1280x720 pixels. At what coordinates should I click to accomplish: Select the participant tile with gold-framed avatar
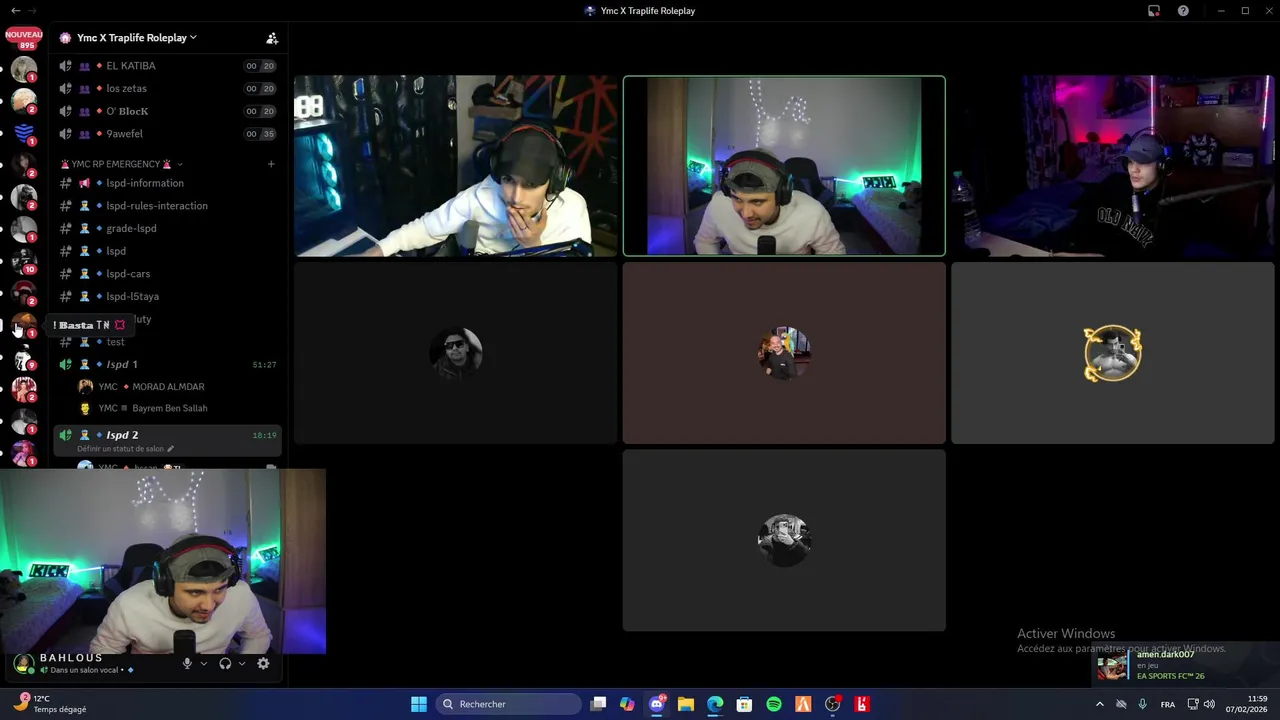(x=1113, y=353)
